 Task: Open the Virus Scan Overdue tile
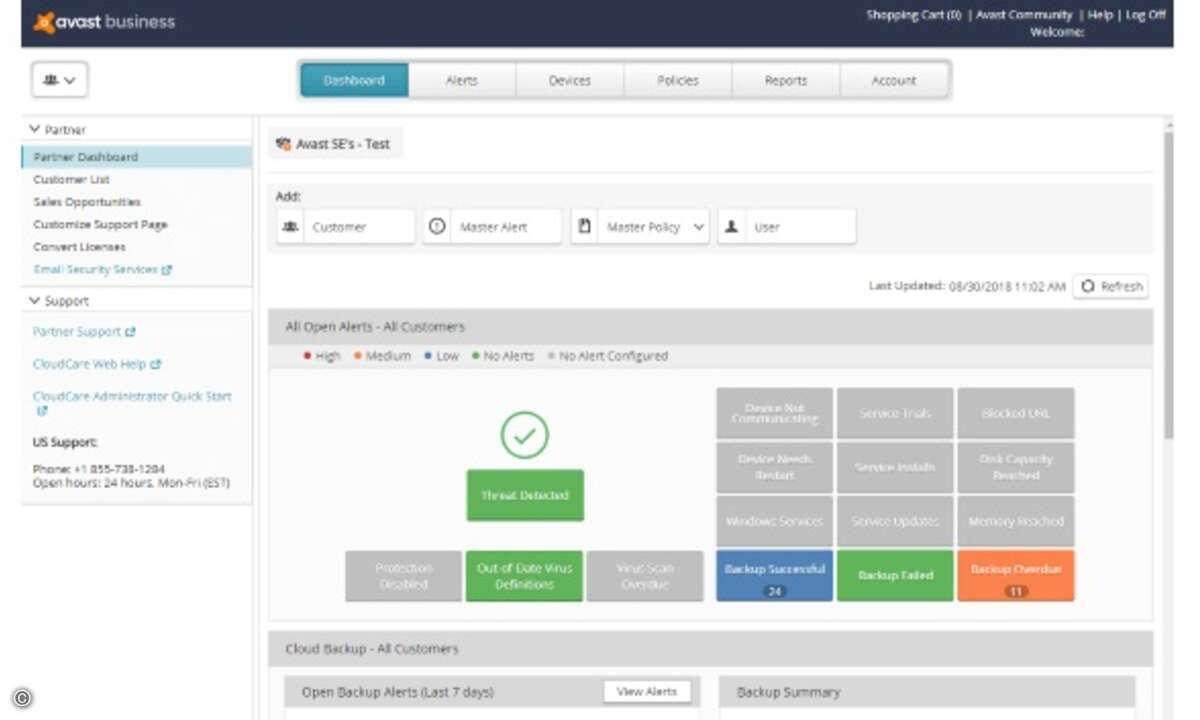tap(645, 576)
